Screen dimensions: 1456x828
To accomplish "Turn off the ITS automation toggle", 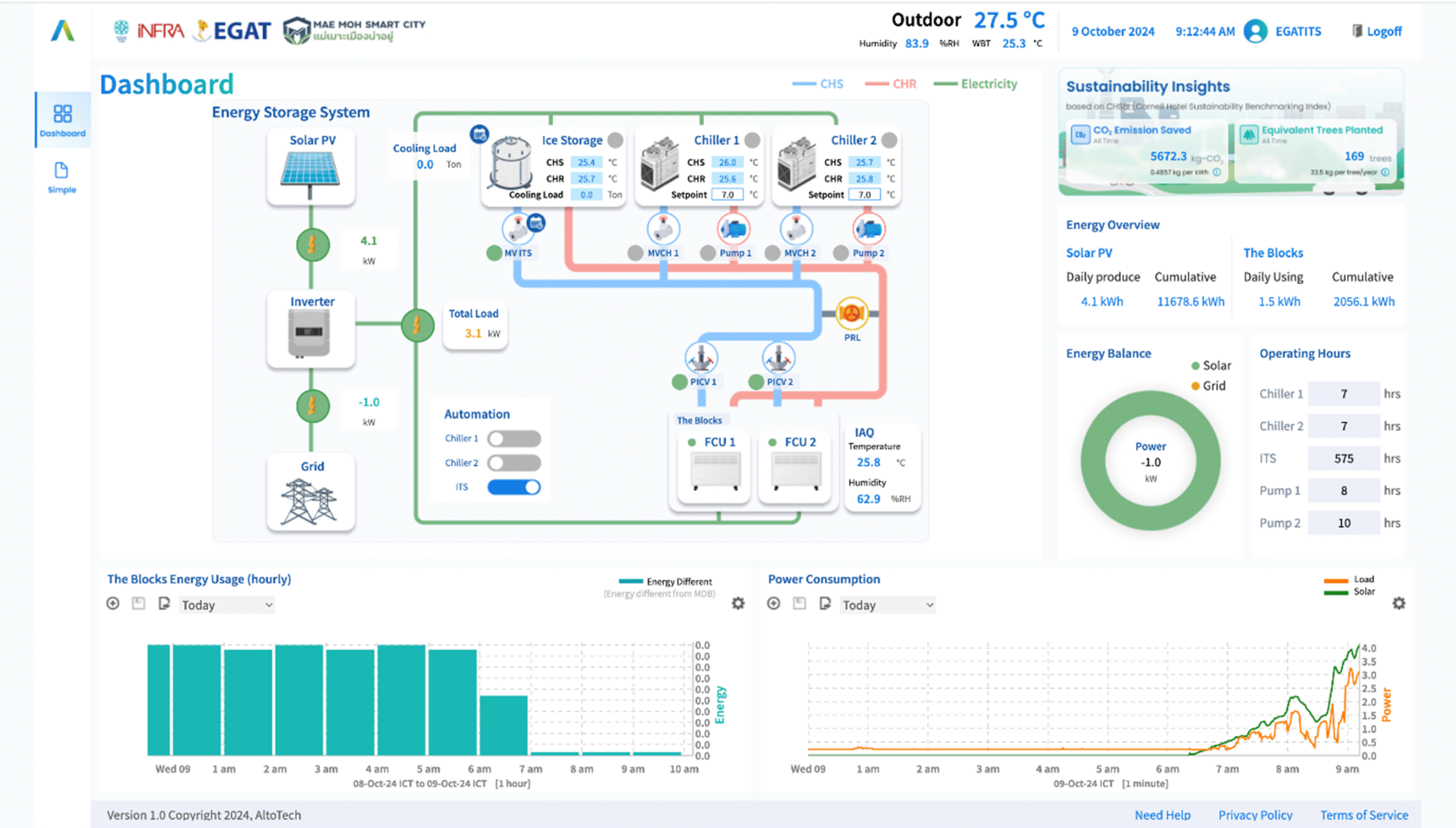I will point(514,487).
